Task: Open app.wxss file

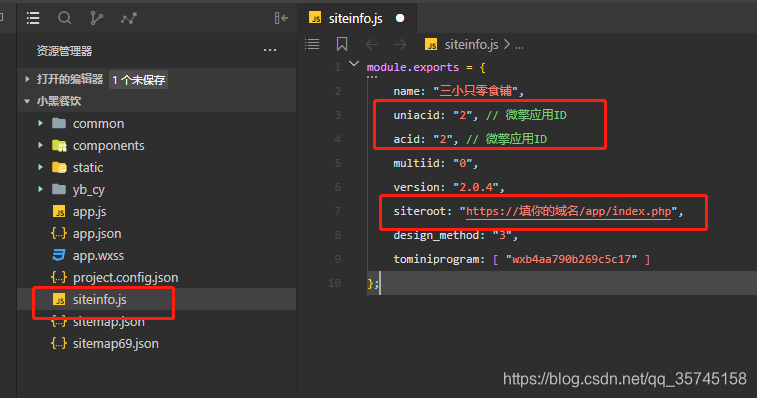Action: [98, 256]
